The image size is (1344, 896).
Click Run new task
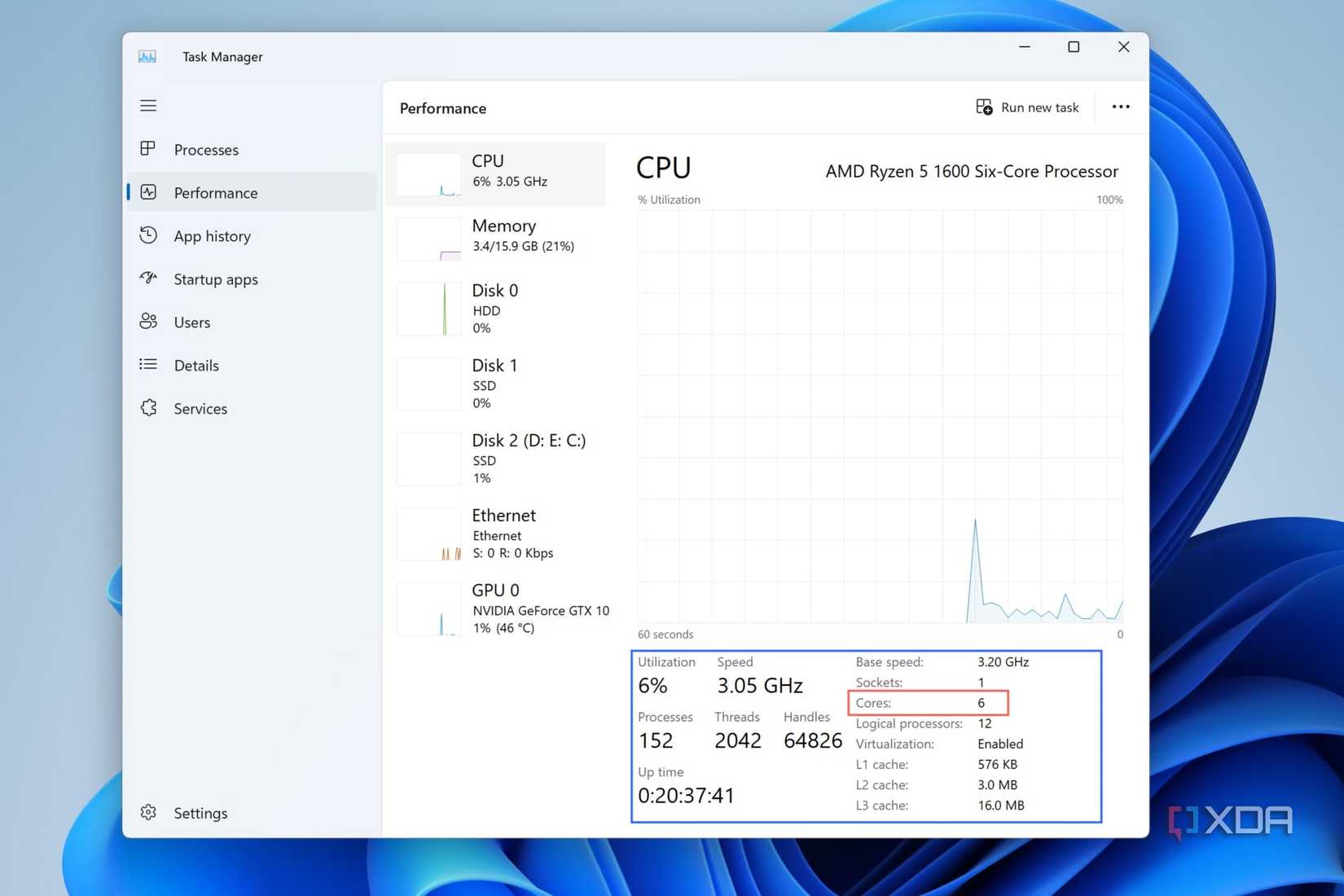pyautogui.click(x=1040, y=107)
